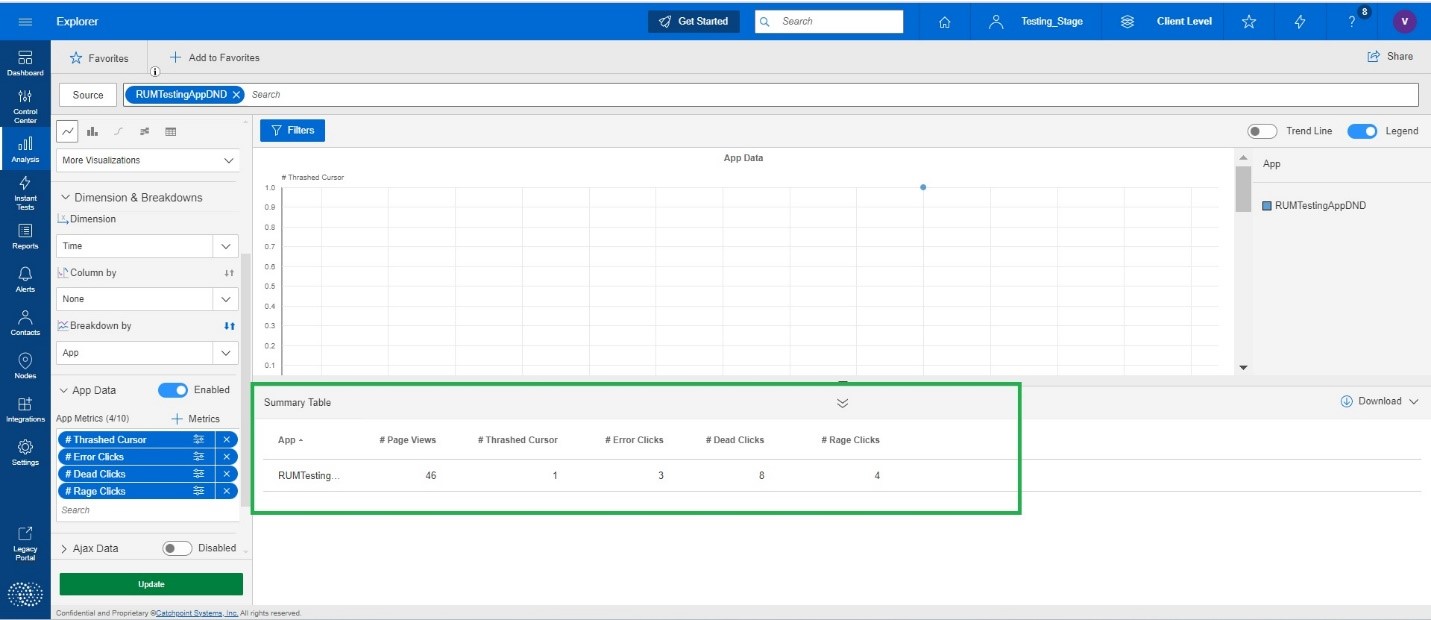Toggle Breakdown by sort order arrows

coord(229,326)
